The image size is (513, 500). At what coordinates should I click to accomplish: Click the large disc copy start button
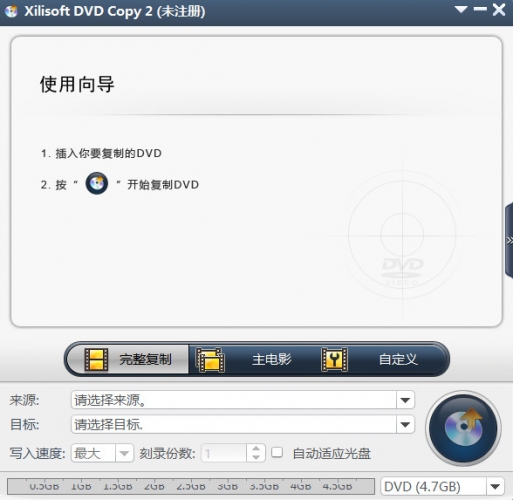pyautogui.click(x=463, y=428)
